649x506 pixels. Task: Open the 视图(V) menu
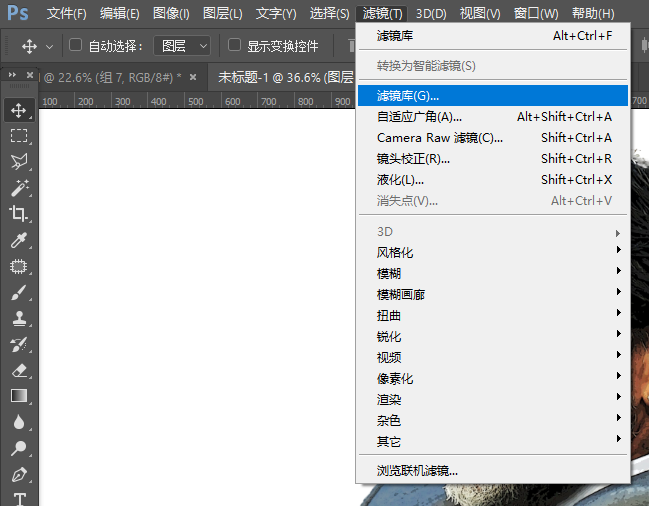(x=480, y=14)
